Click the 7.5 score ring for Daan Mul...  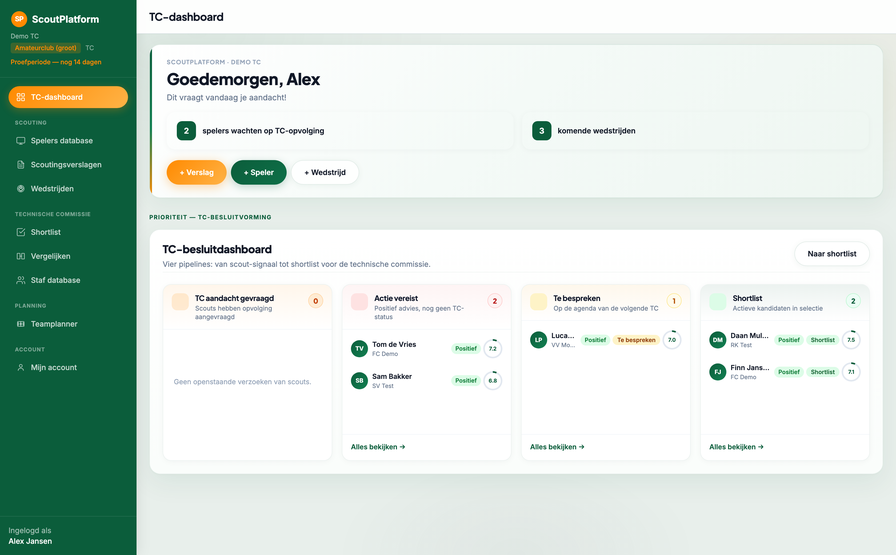coord(851,340)
